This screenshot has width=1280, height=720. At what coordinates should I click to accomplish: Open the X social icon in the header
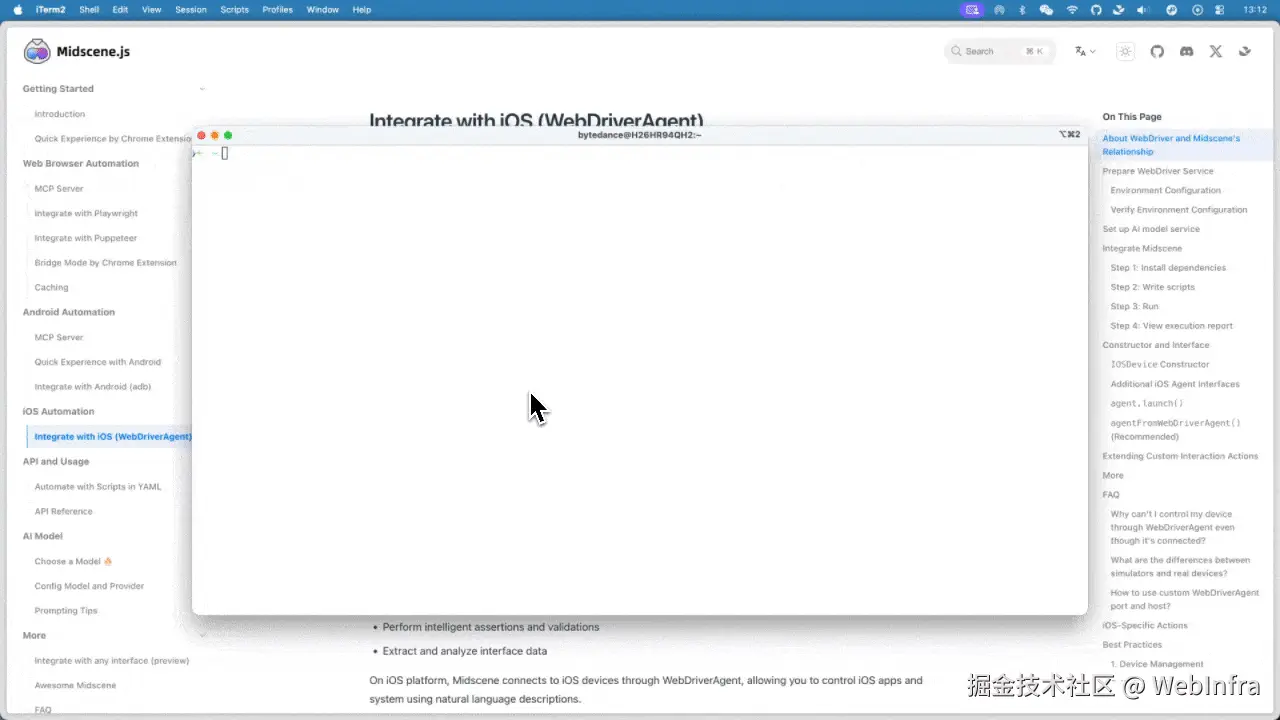[x=1215, y=51]
